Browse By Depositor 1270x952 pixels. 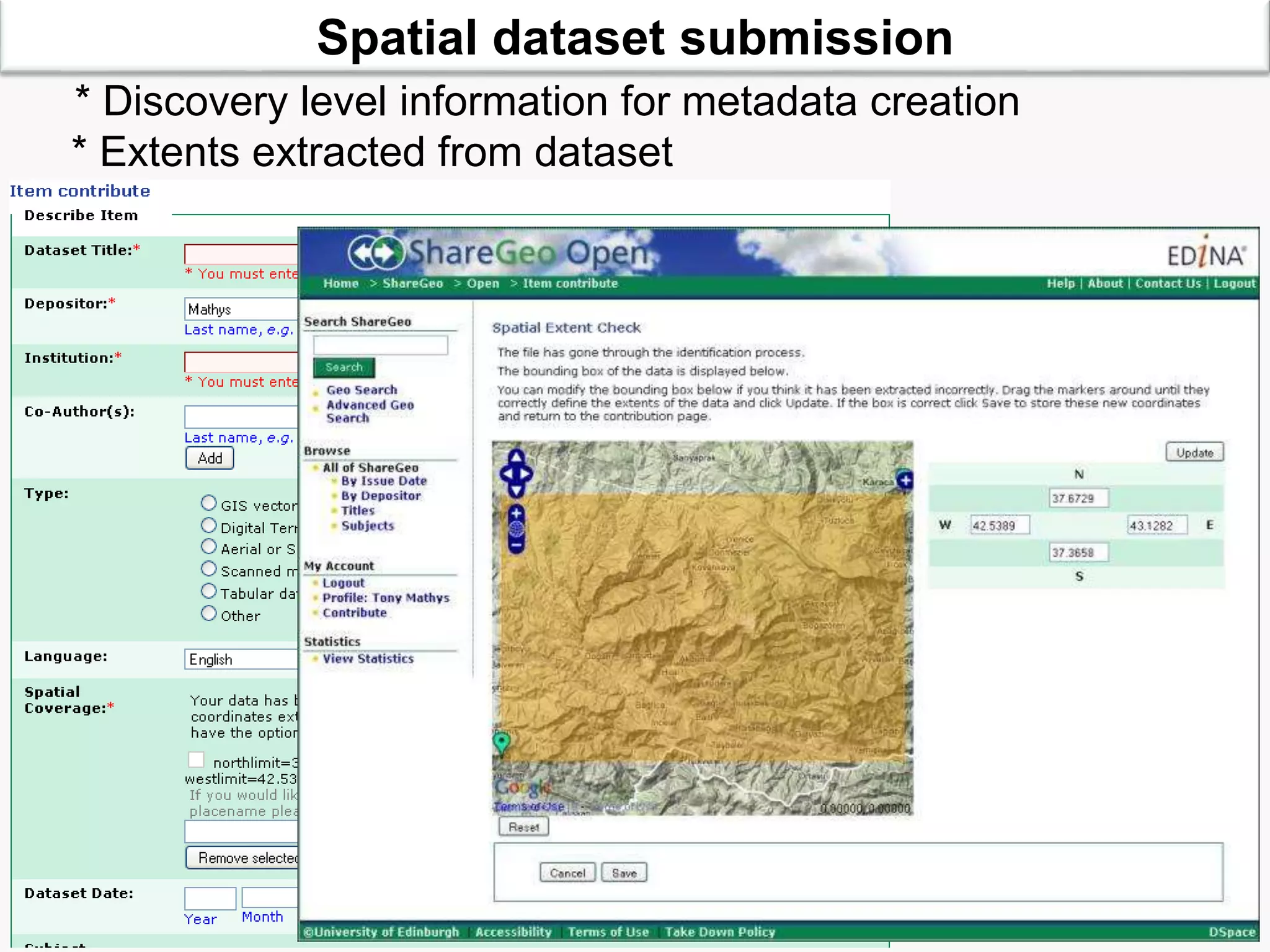tap(381, 496)
